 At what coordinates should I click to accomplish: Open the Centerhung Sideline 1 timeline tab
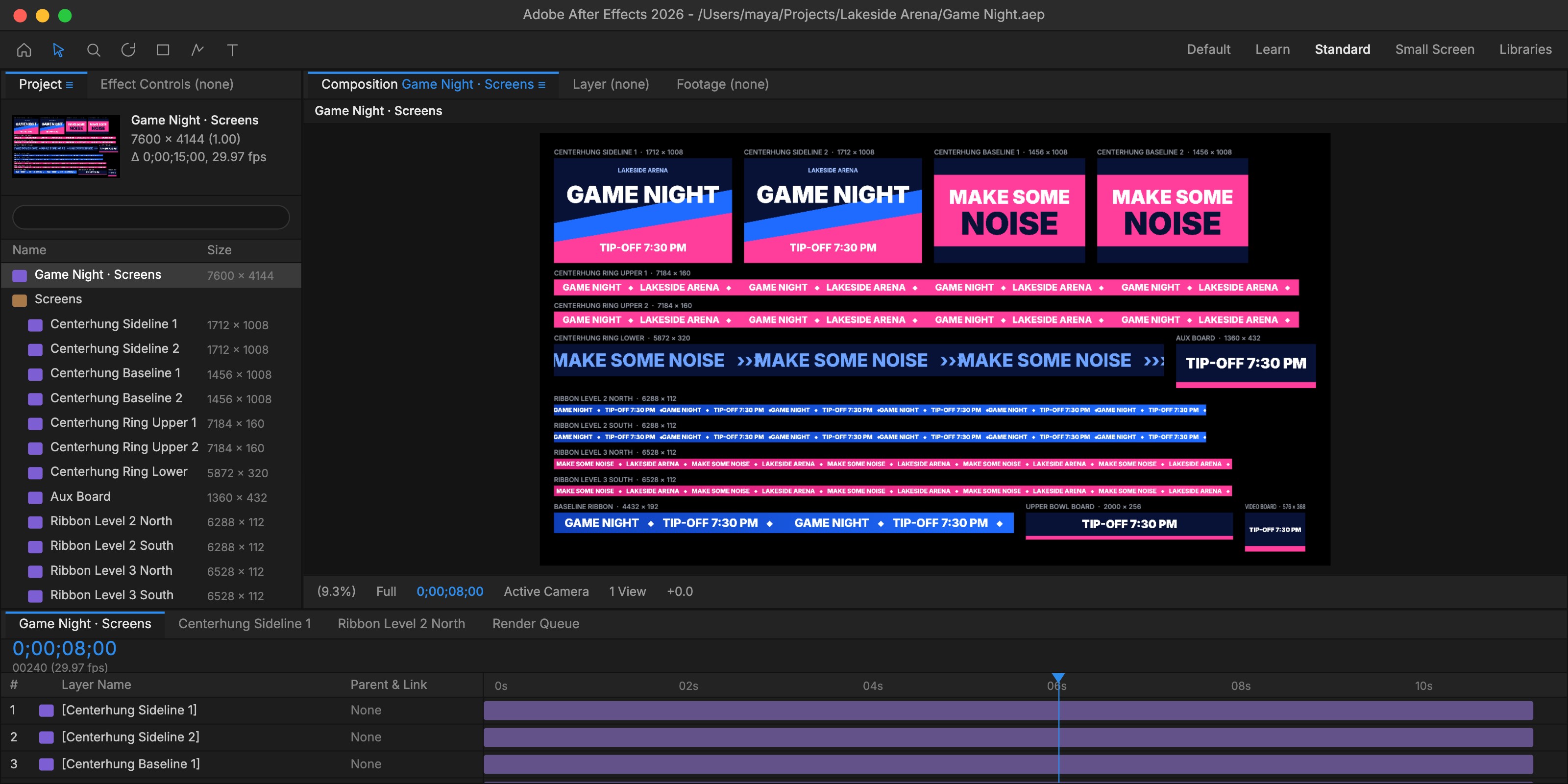[245, 623]
